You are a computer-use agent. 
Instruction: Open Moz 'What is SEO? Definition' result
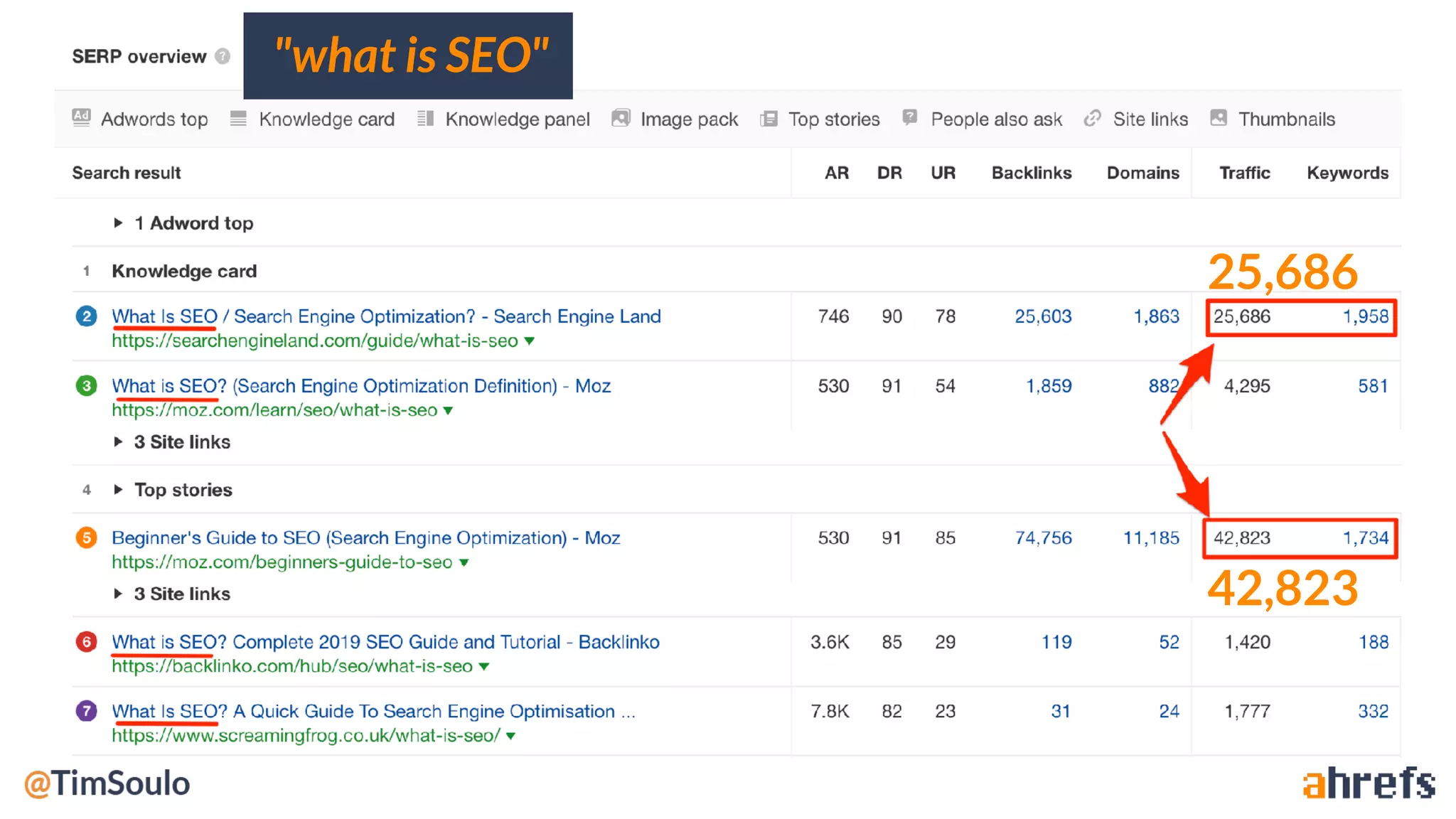(361, 386)
